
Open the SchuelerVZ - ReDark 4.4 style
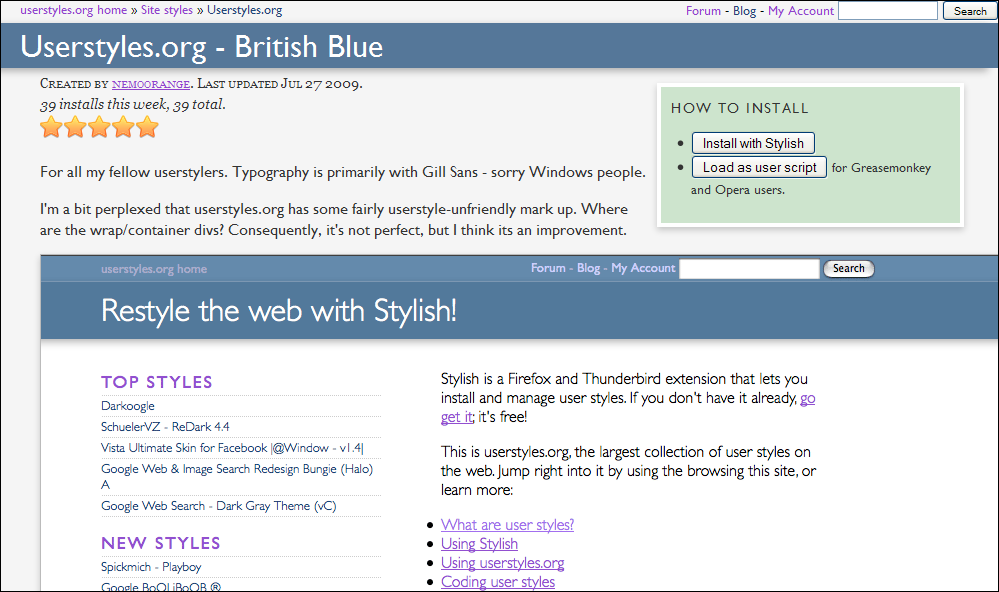[x=165, y=427]
